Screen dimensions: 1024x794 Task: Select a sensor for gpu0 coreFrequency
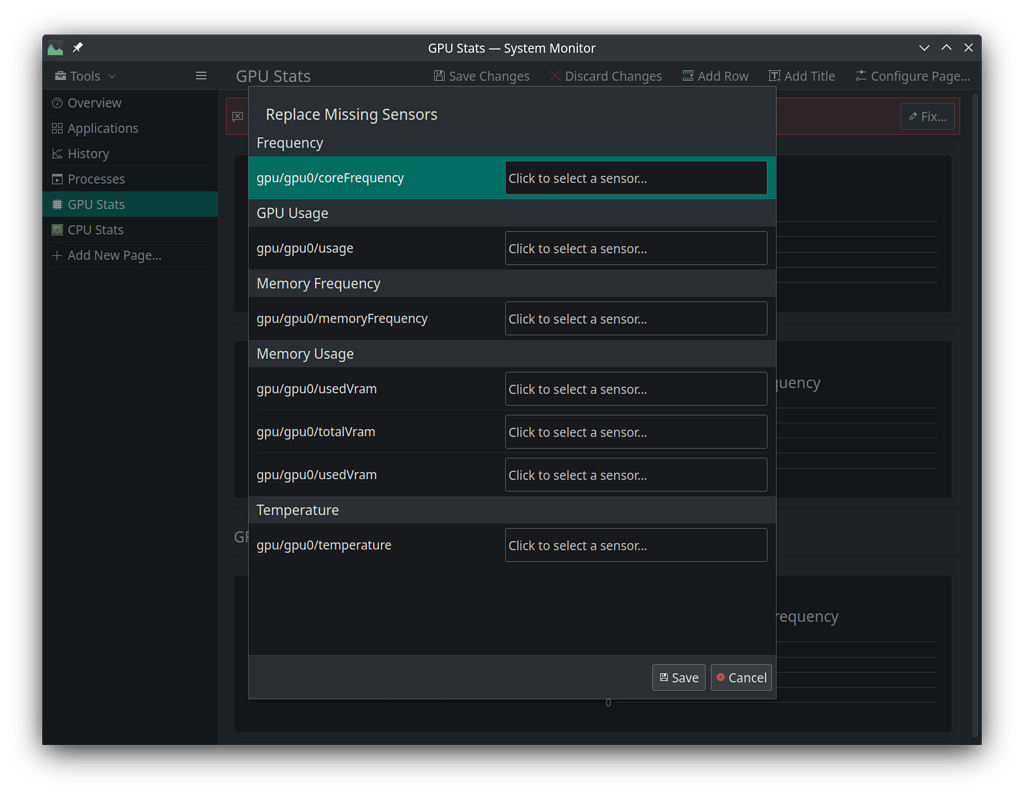click(636, 177)
